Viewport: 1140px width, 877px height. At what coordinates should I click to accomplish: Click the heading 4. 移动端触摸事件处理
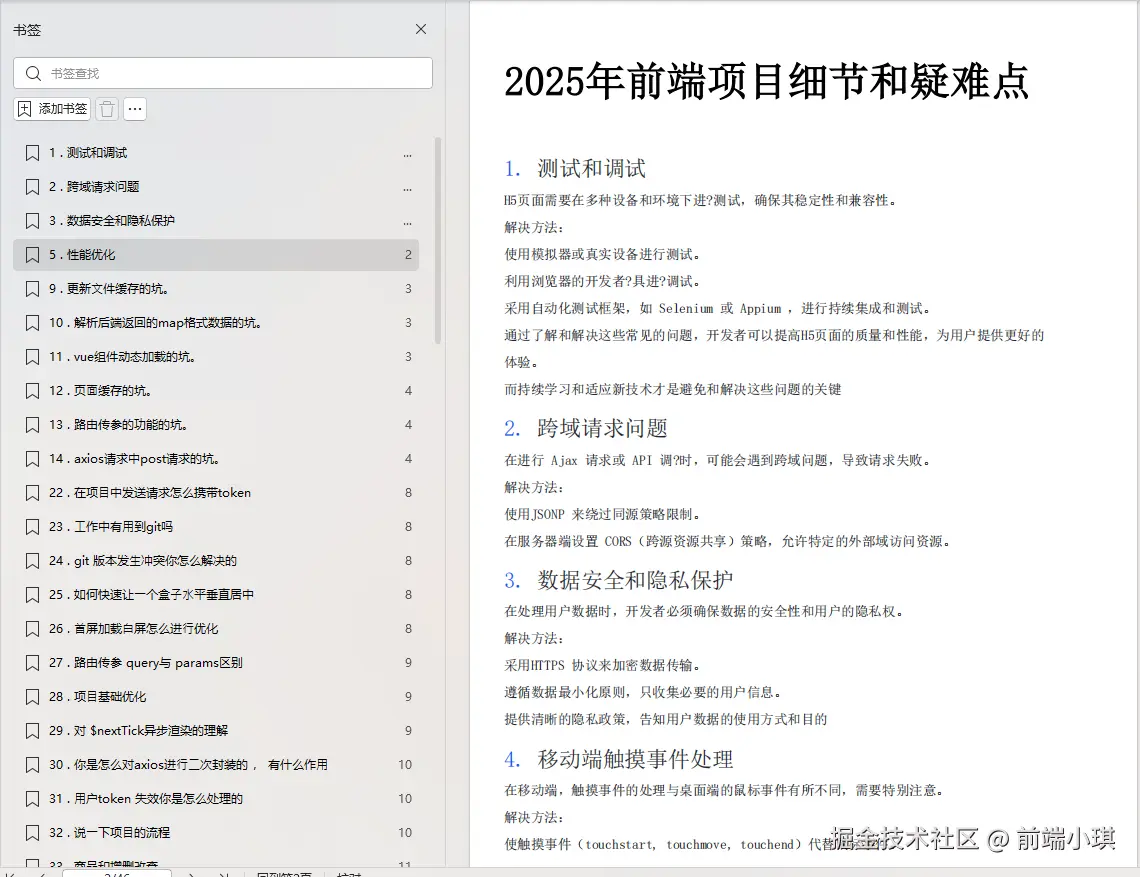point(619,759)
